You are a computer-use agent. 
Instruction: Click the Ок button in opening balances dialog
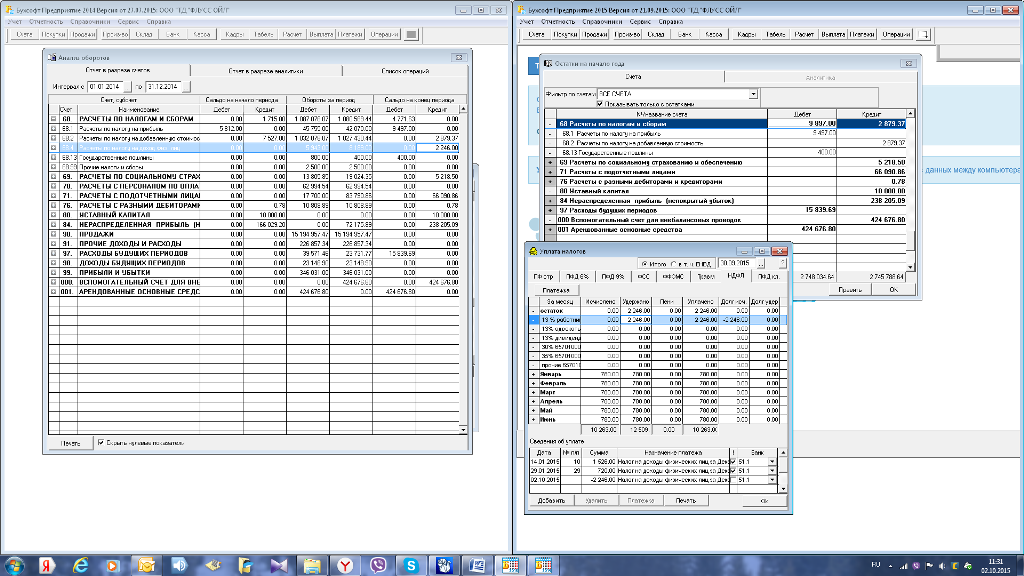[x=893, y=289]
